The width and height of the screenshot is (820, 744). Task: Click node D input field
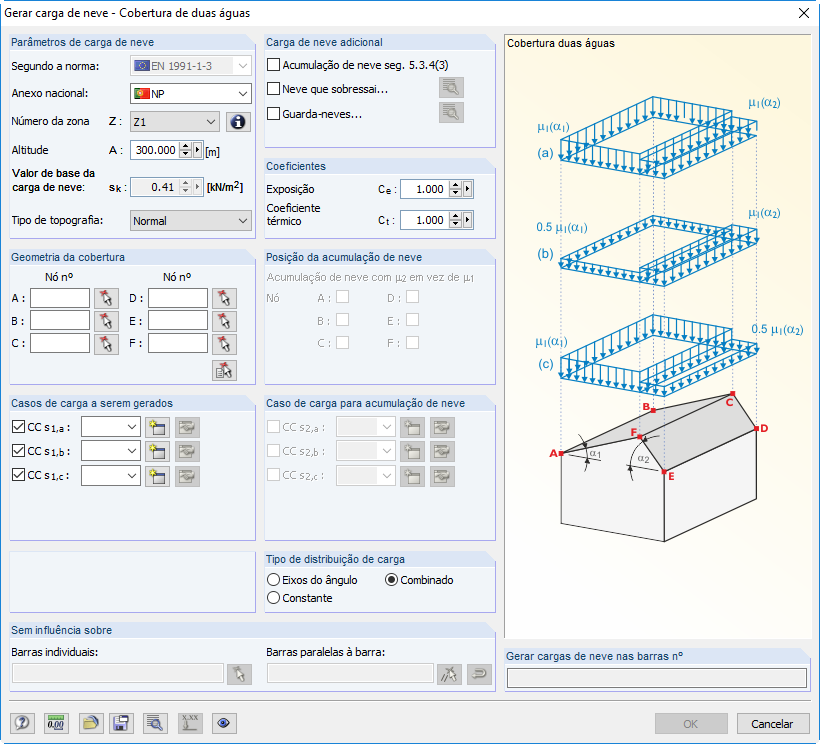click(x=178, y=299)
